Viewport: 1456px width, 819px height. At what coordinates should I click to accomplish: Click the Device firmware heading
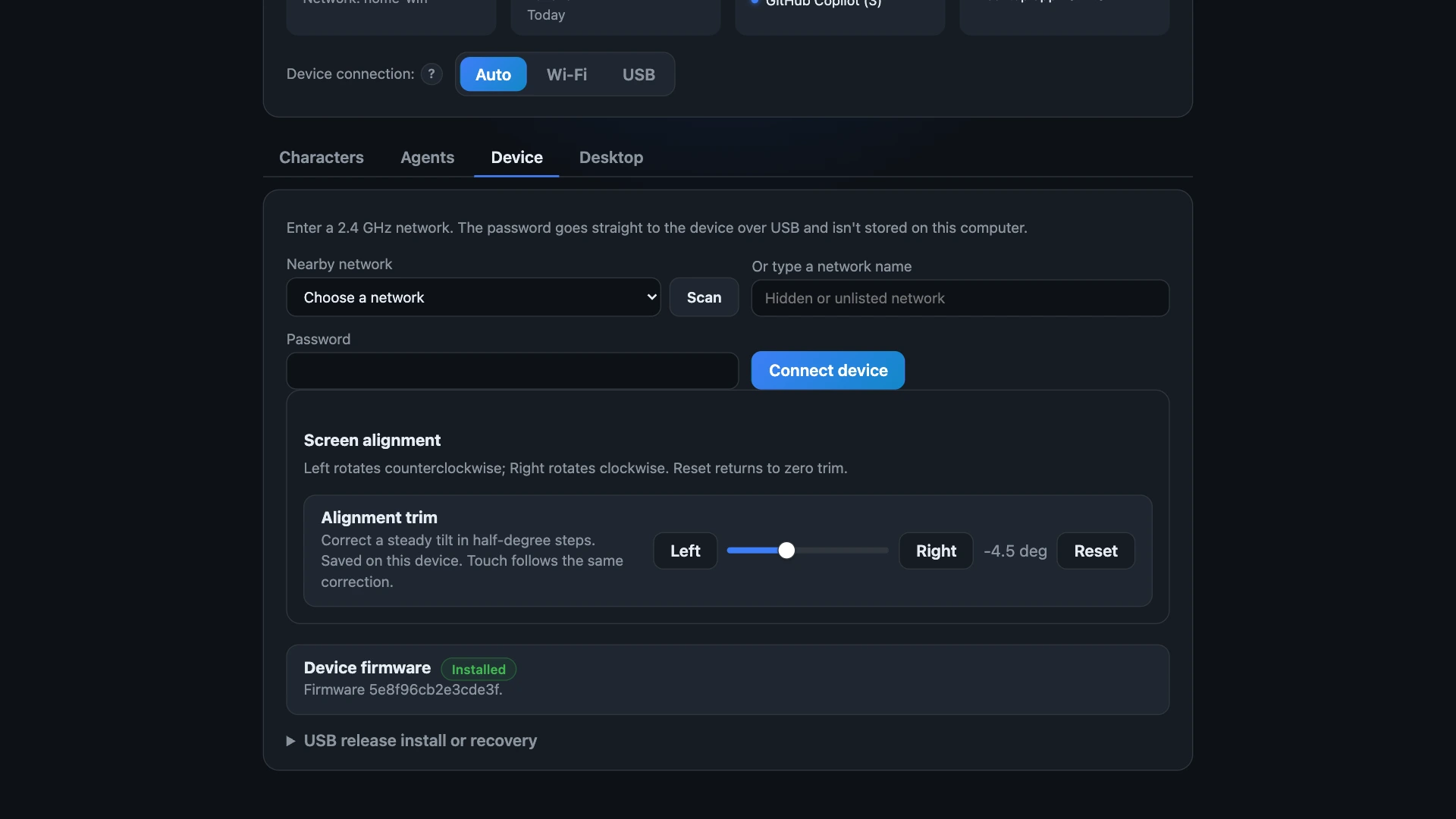pyautogui.click(x=367, y=667)
